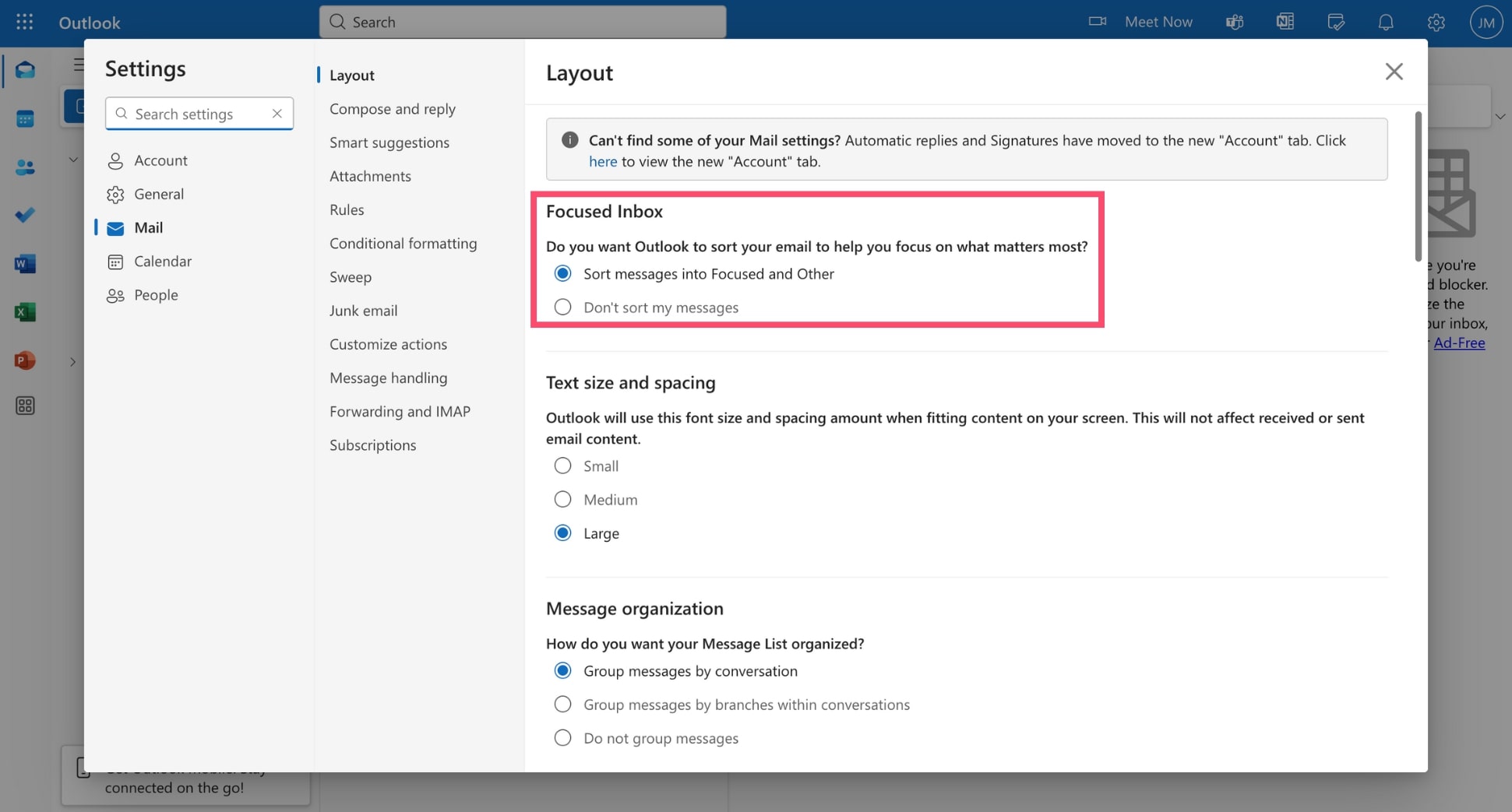Open the app launcher grid icon
The height and width of the screenshot is (812, 1512).
pyautogui.click(x=24, y=22)
